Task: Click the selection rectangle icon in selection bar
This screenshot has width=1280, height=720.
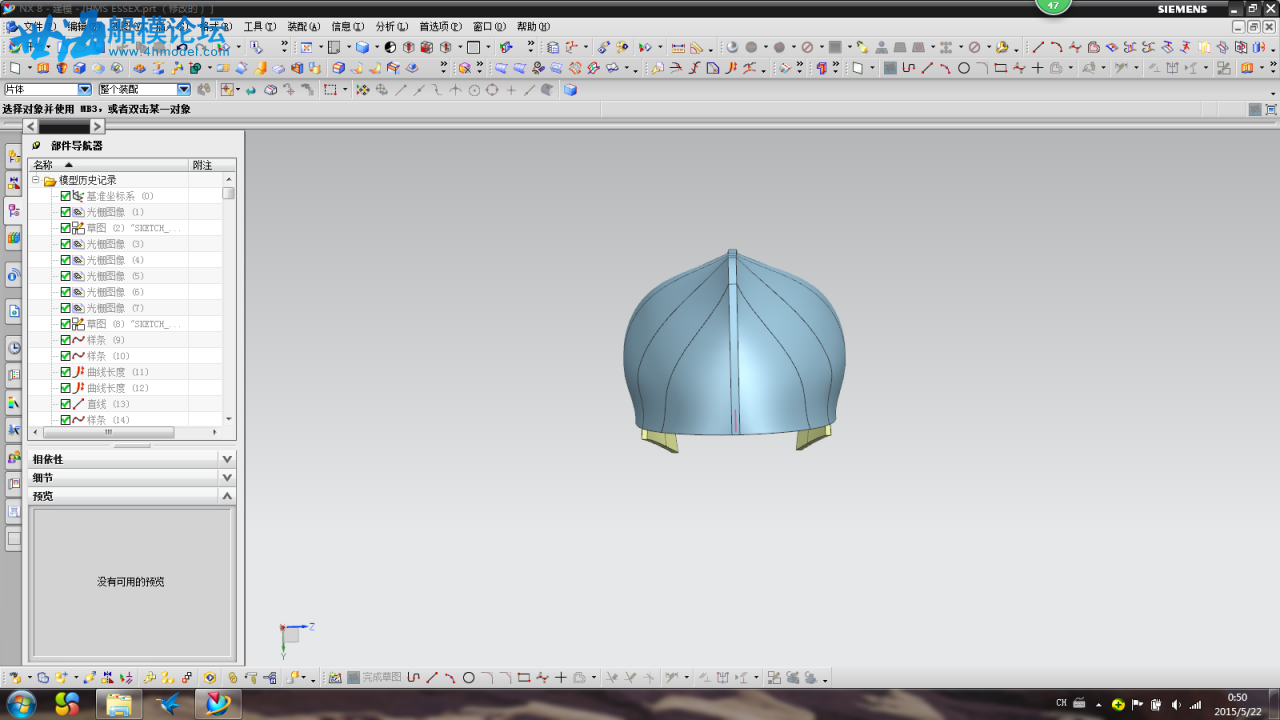Action: coord(330,90)
